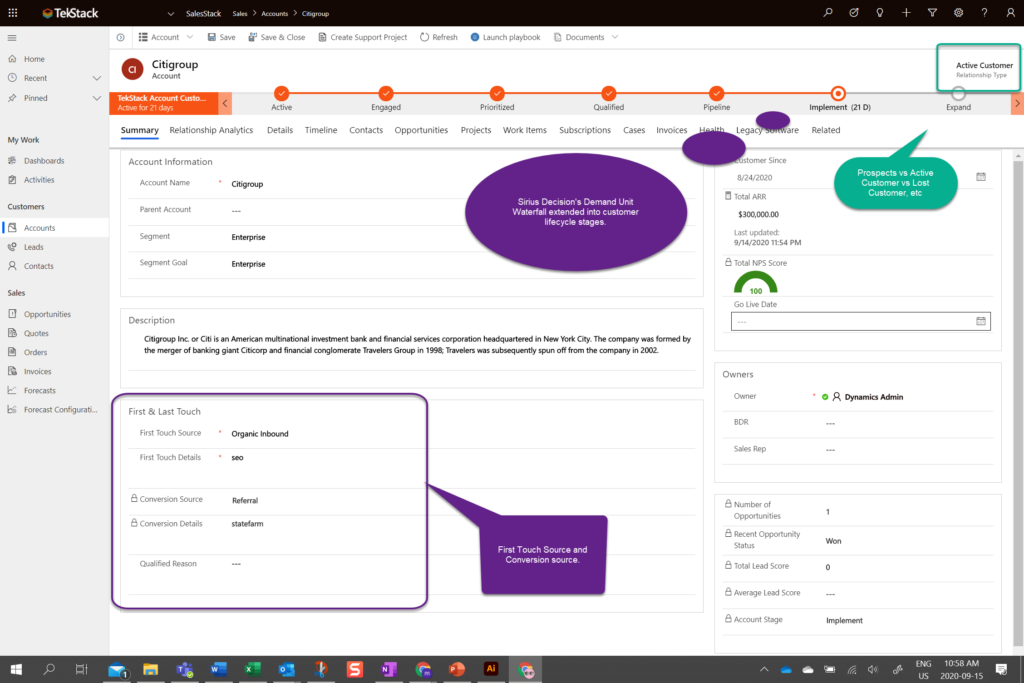Click the Windows Start button
Screen dimensions: 1024x683
pyautogui.click(x=16, y=669)
